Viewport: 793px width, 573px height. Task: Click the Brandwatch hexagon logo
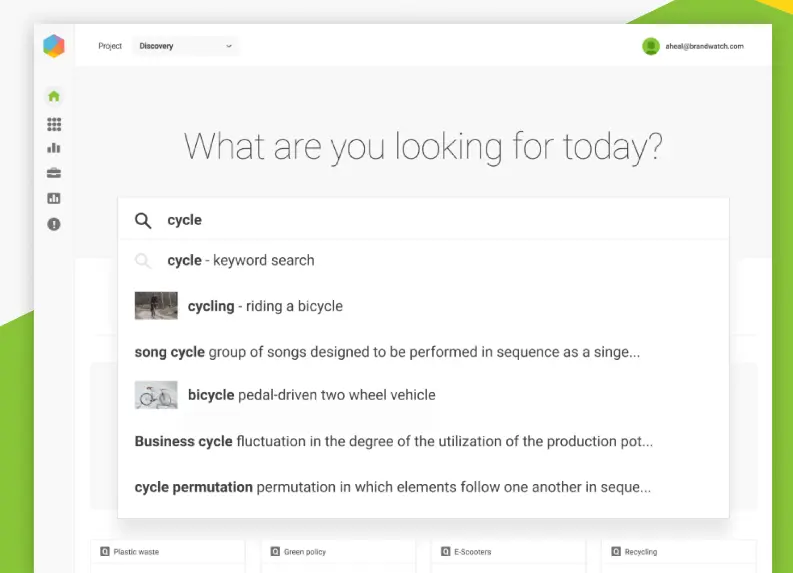click(54, 46)
